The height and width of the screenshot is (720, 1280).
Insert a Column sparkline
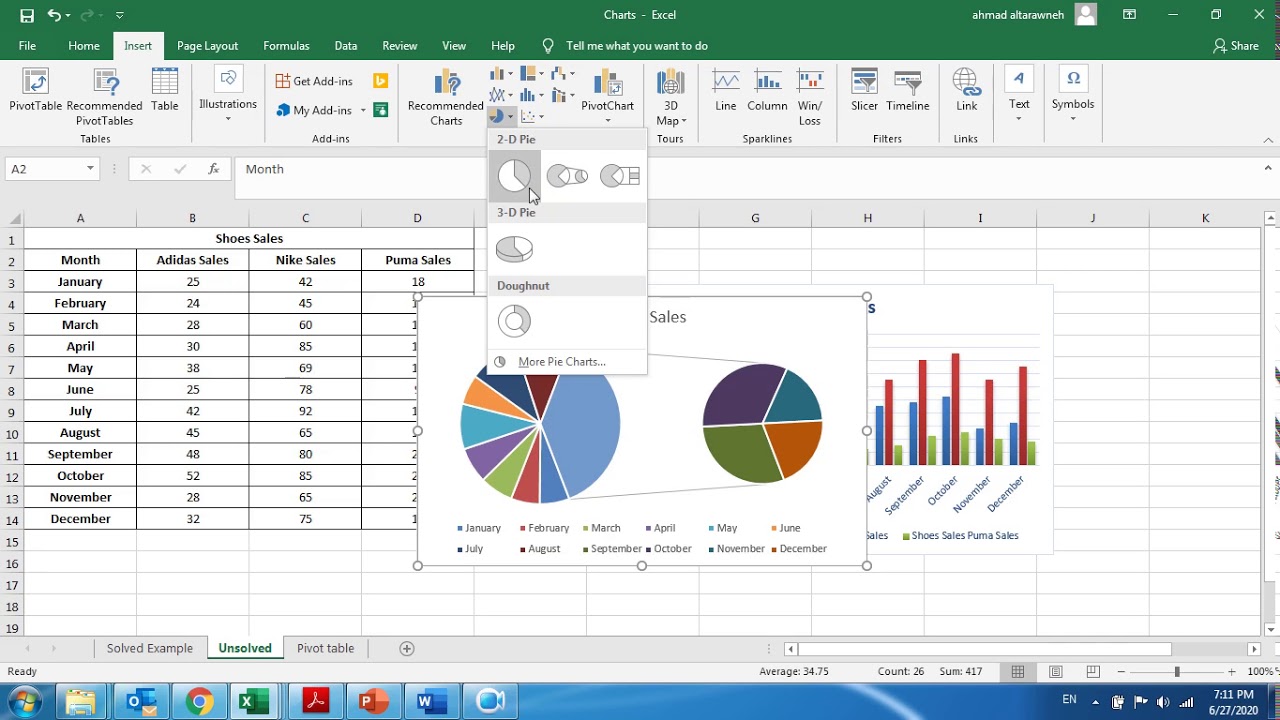pyautogui.click(x=767, y=90)
